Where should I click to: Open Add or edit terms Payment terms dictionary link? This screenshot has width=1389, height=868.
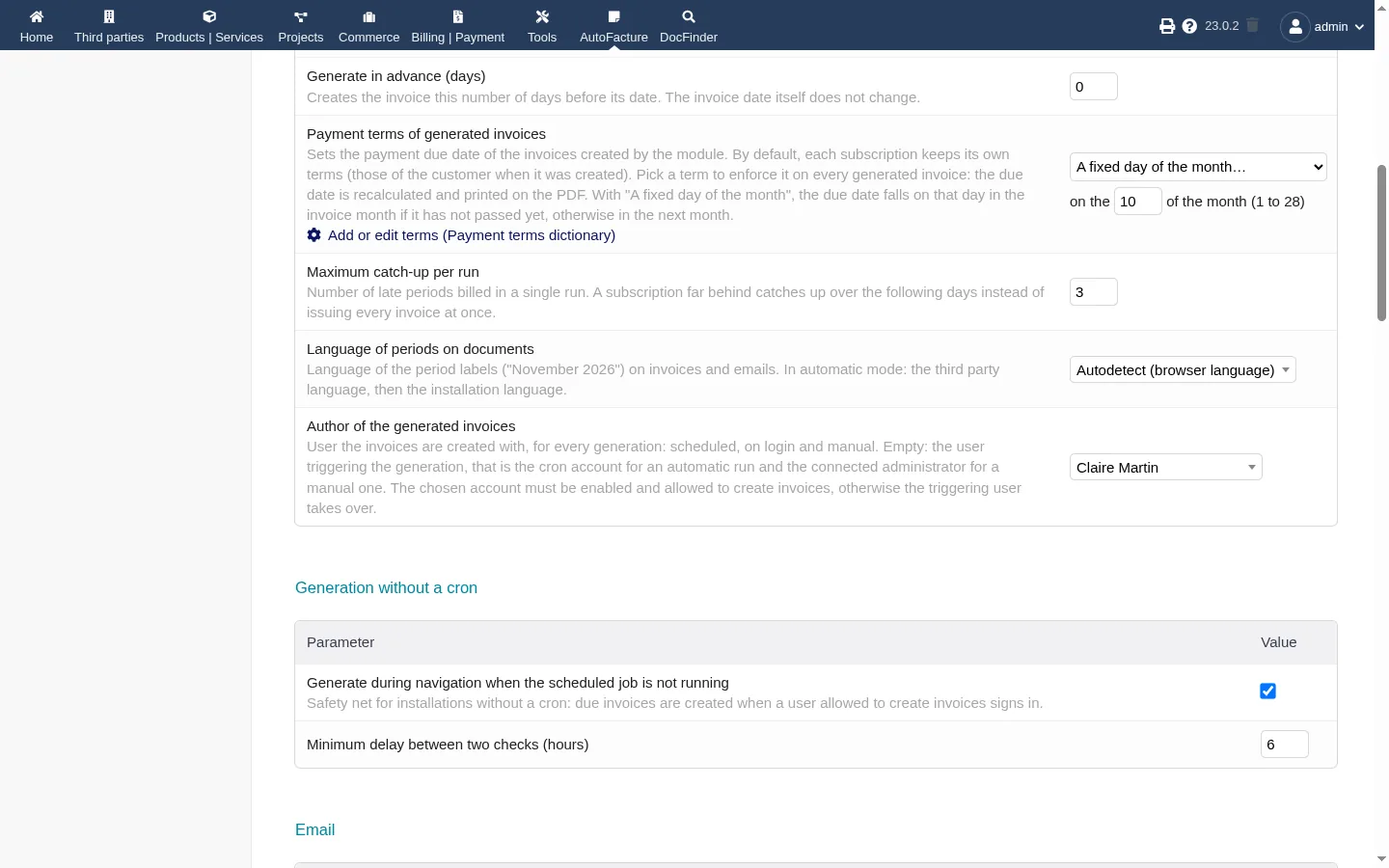tap(472, 235)
